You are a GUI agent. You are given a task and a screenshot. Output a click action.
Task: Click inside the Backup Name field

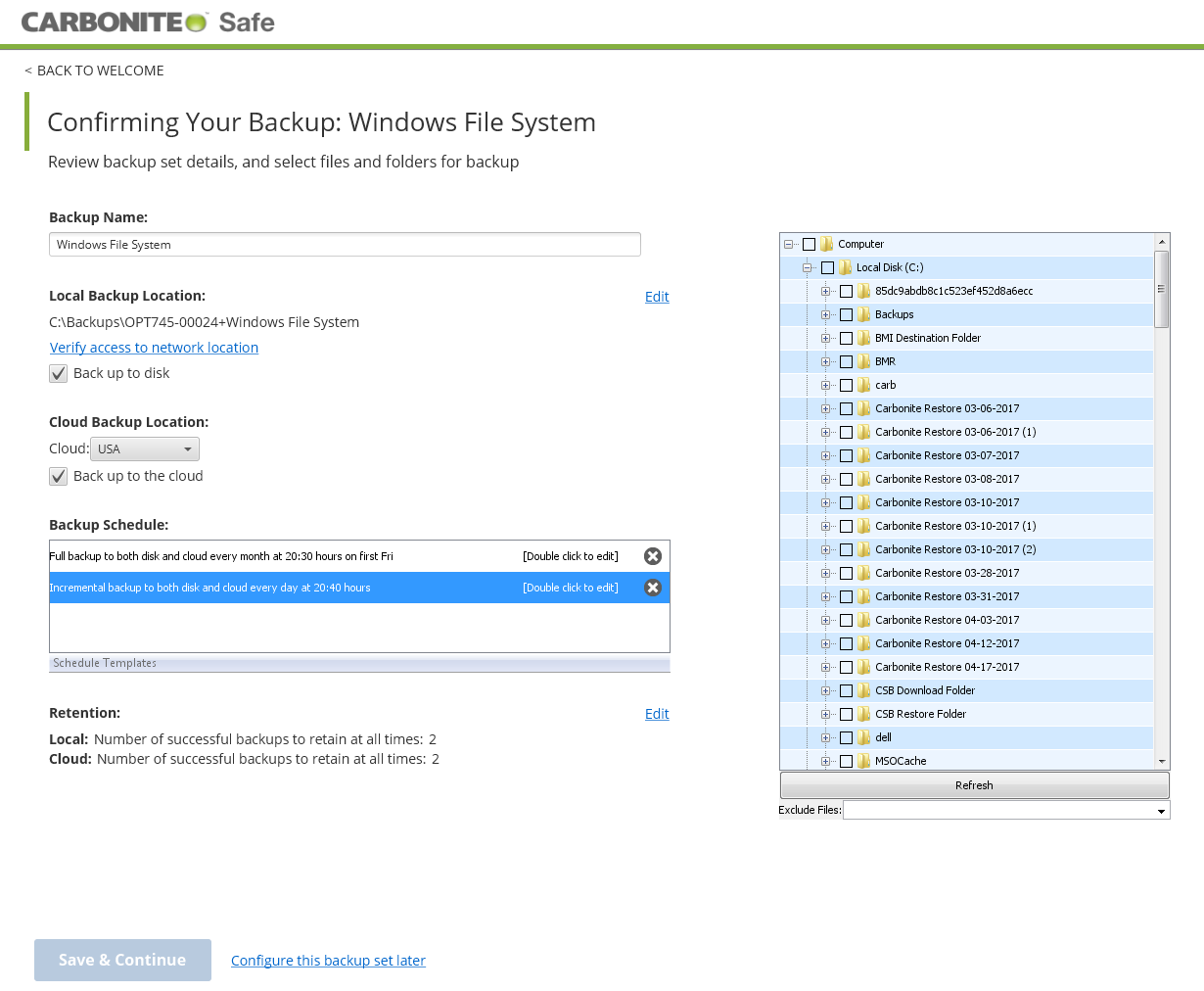pyautogui.click(x=345, y=244)
